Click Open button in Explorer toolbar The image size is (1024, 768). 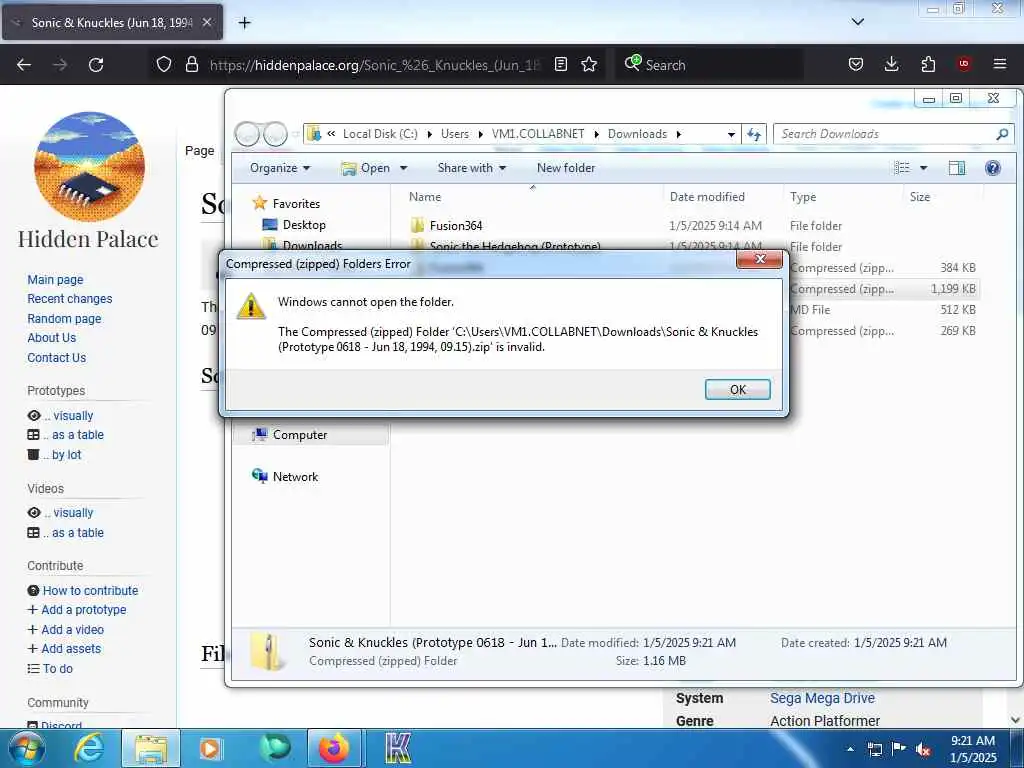(x=367, y=168)
